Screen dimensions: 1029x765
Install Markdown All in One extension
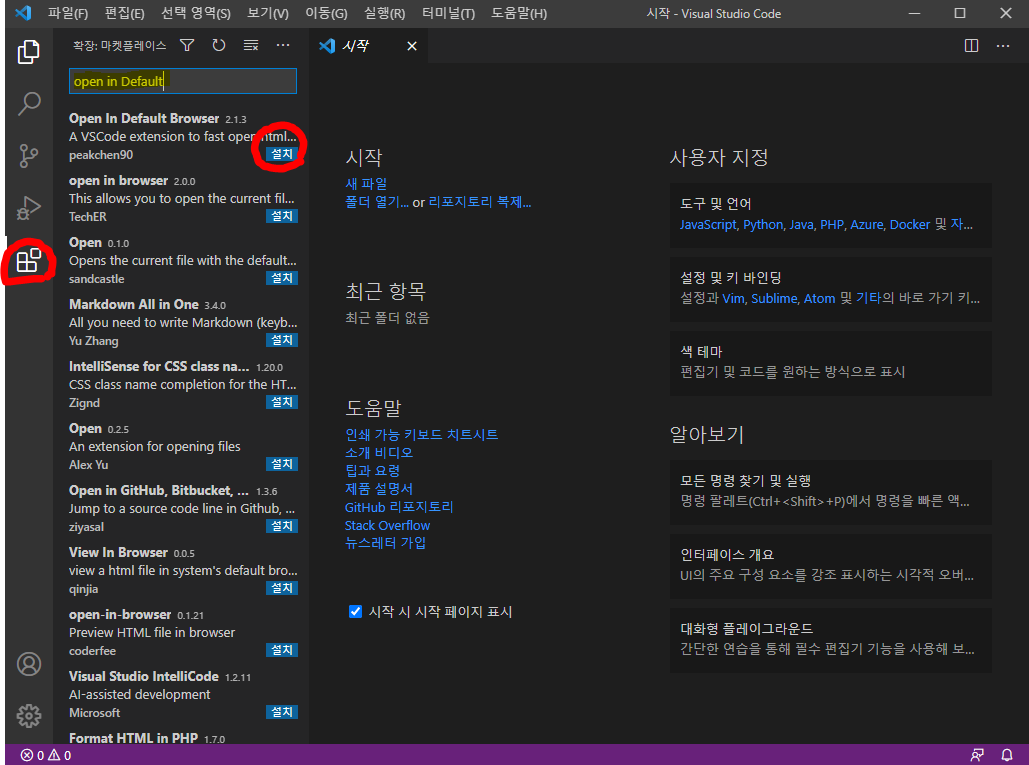(282, 340)
